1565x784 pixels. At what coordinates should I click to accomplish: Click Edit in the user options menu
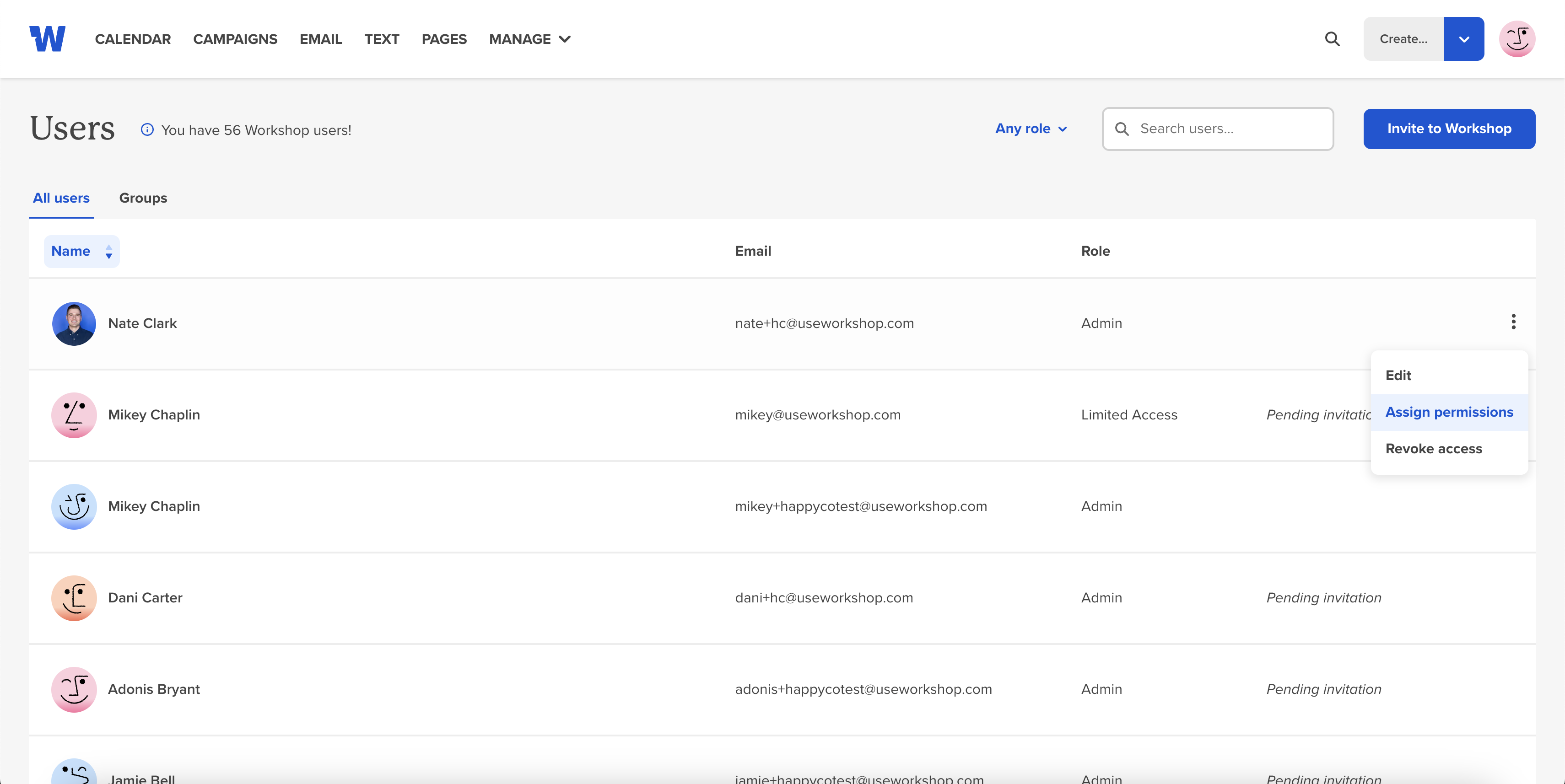coord(1398,375)
